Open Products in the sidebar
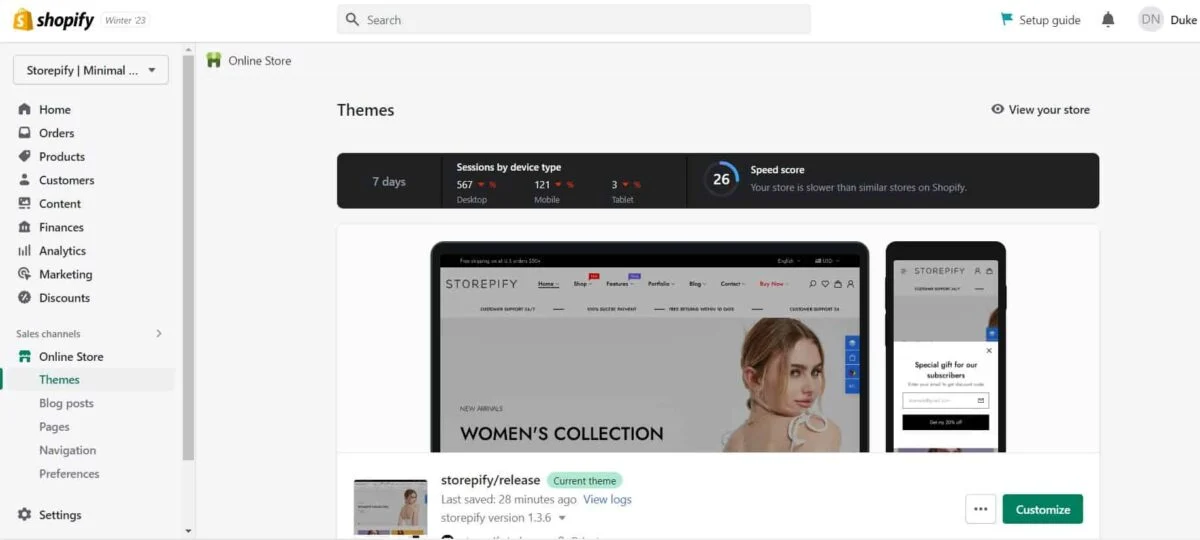Screen dimensions: 1200x540 point(61,157)
